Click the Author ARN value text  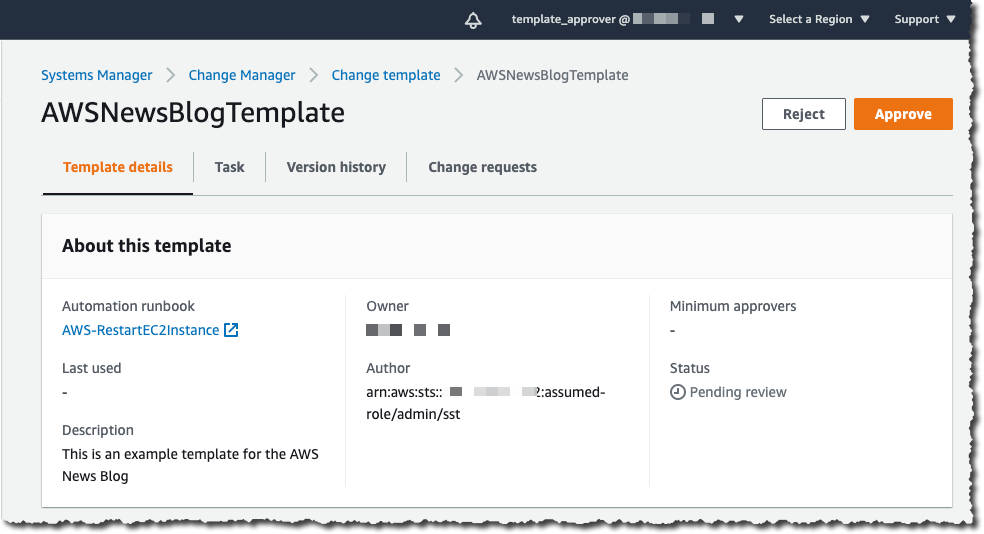486,403
